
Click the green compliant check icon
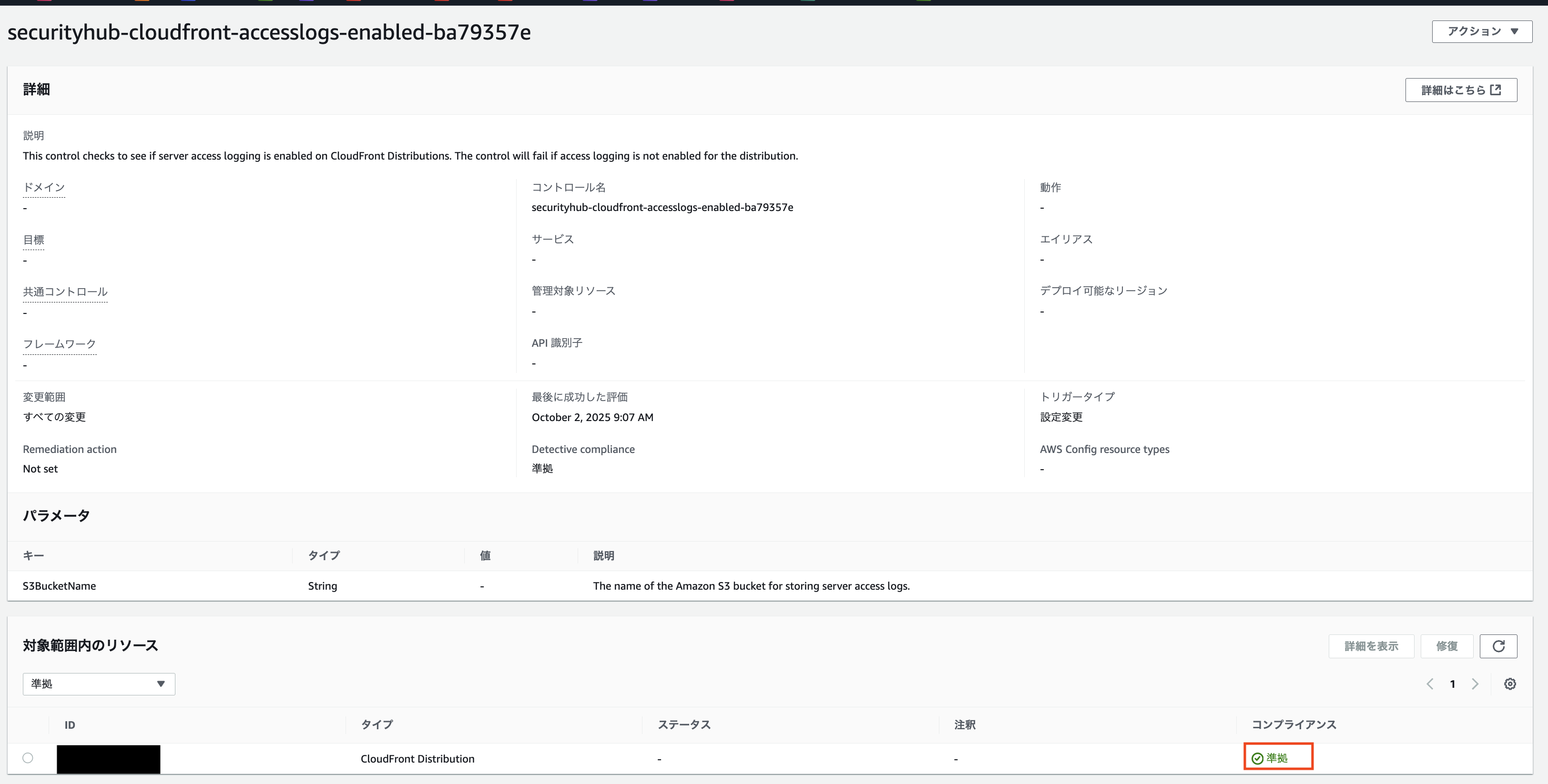(1257, 758)
